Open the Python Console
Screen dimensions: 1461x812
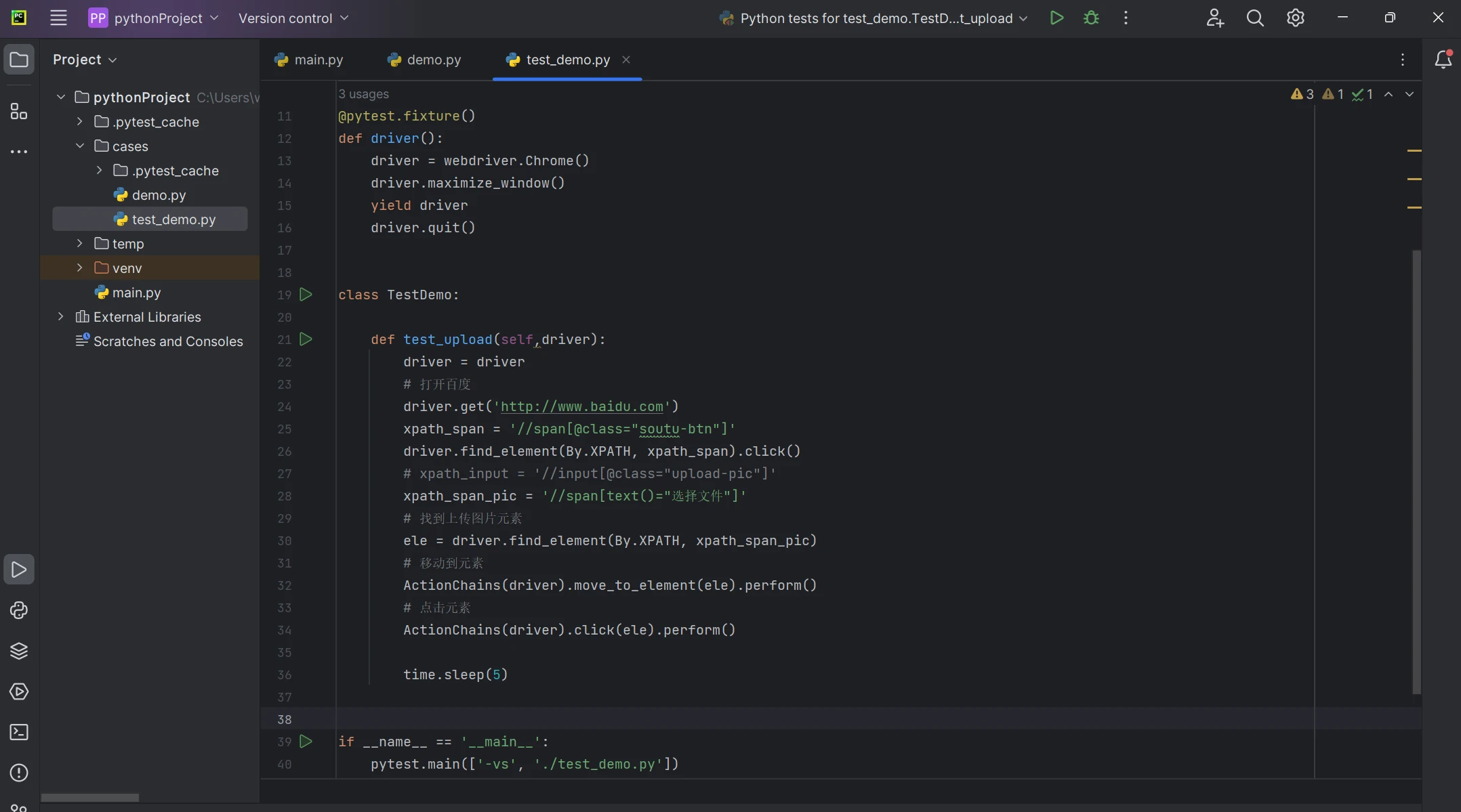pyautogui.click(x=18, y=611)
